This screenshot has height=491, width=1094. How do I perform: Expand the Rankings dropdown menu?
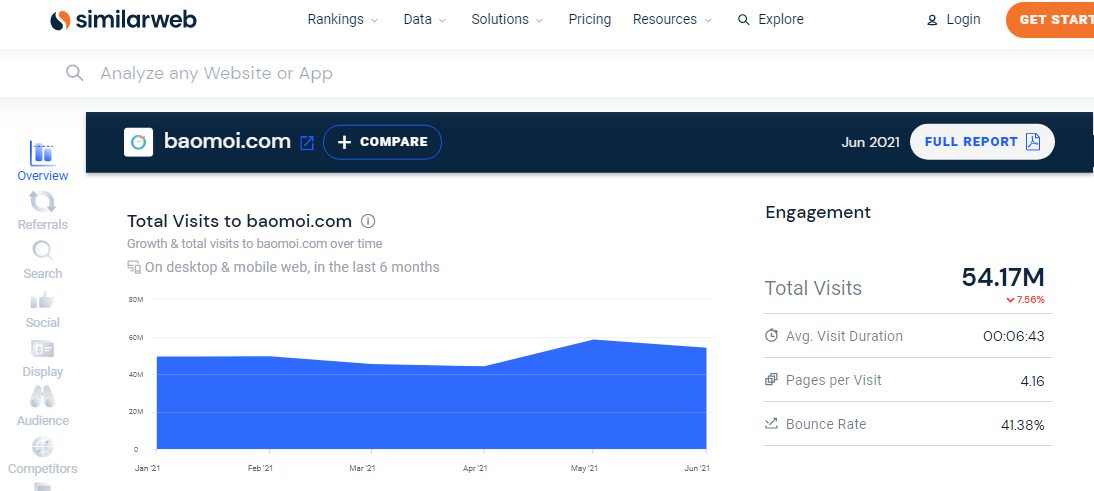[x=343, y=20]
